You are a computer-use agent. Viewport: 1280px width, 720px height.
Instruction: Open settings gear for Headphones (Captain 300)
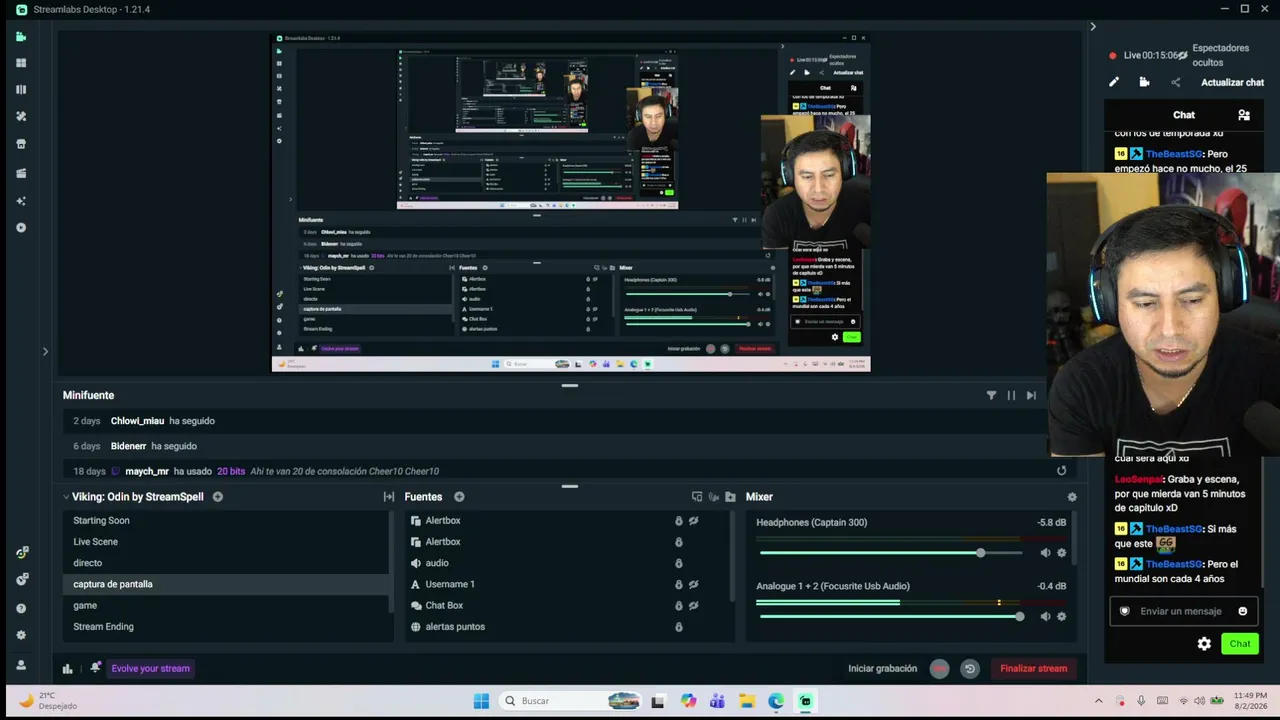(x=1062, y=553)
